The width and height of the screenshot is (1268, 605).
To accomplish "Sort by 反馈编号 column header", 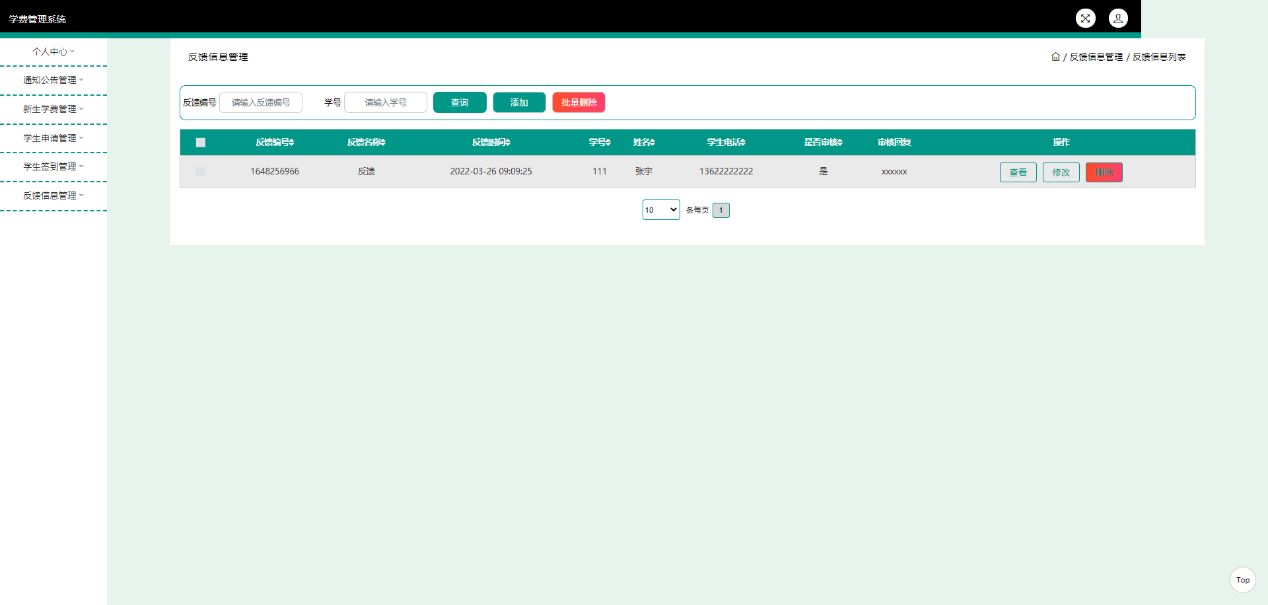I will [x=275, y=143].
